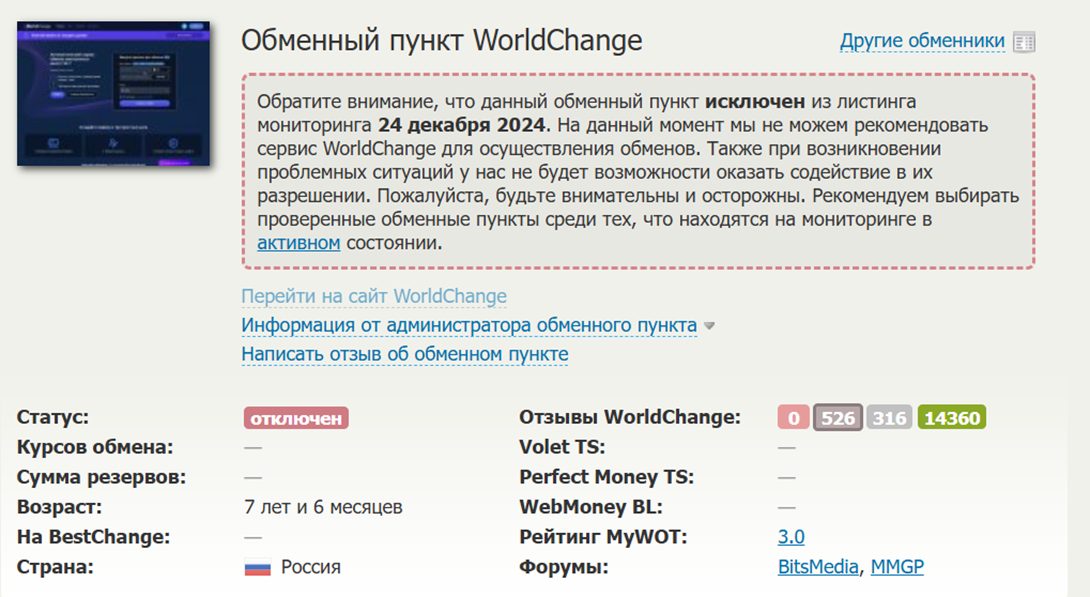Click the arrow next to administrator information
This screenshot has width=1090, height=597.
(709, 326)
